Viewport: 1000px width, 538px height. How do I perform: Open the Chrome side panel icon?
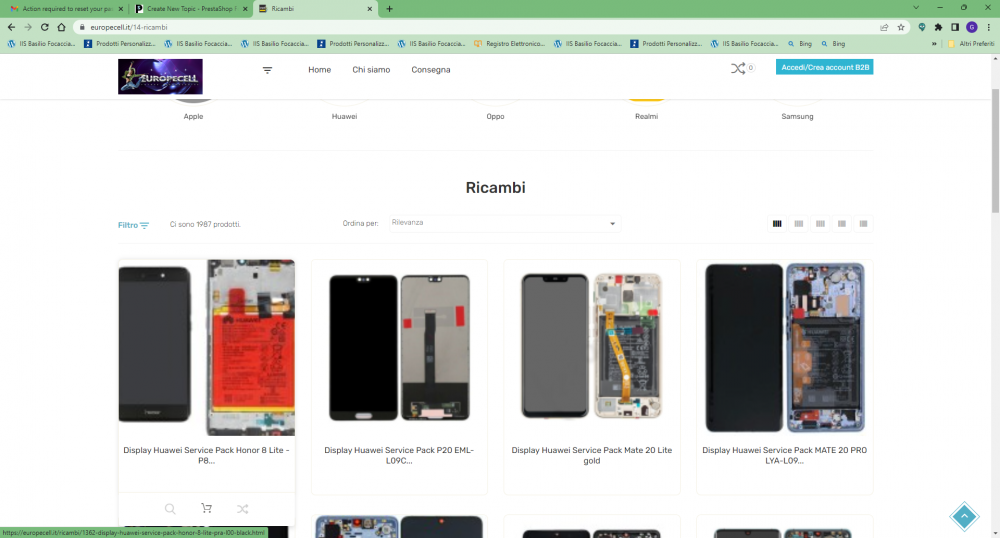[955, 27]
